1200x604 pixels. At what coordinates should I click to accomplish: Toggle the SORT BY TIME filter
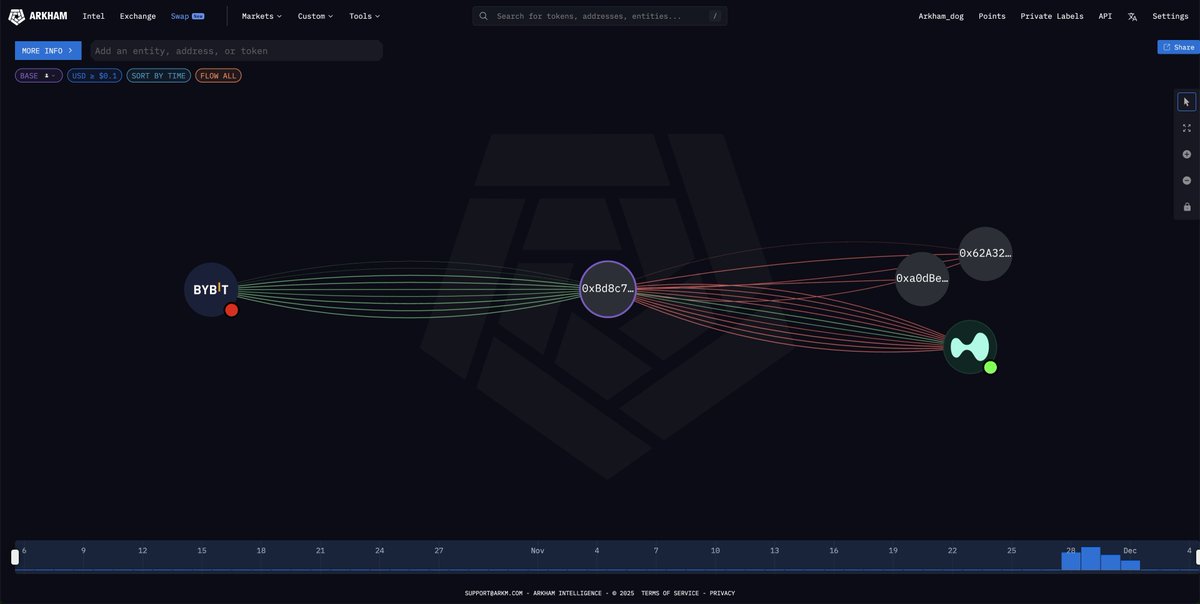159,76
